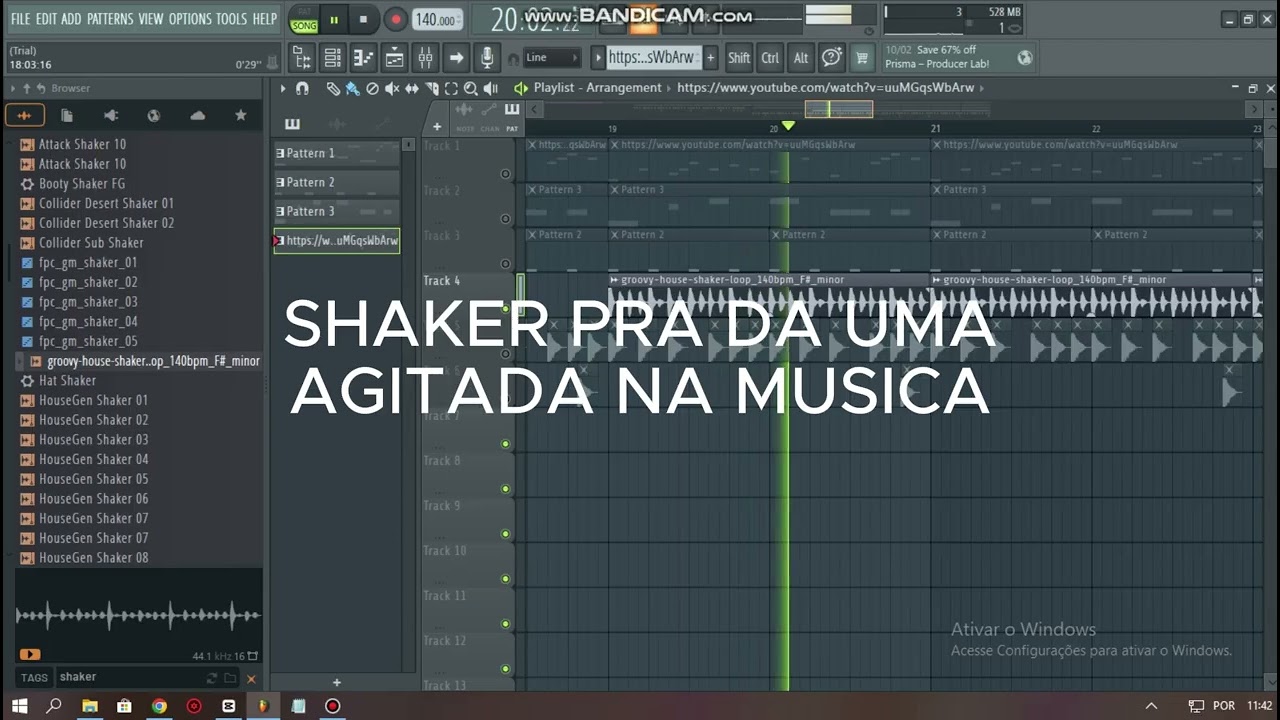Viewport: 1280px width, 720px height.
Task: Open the playlist options menu arrow
Action: coord(283,88)
